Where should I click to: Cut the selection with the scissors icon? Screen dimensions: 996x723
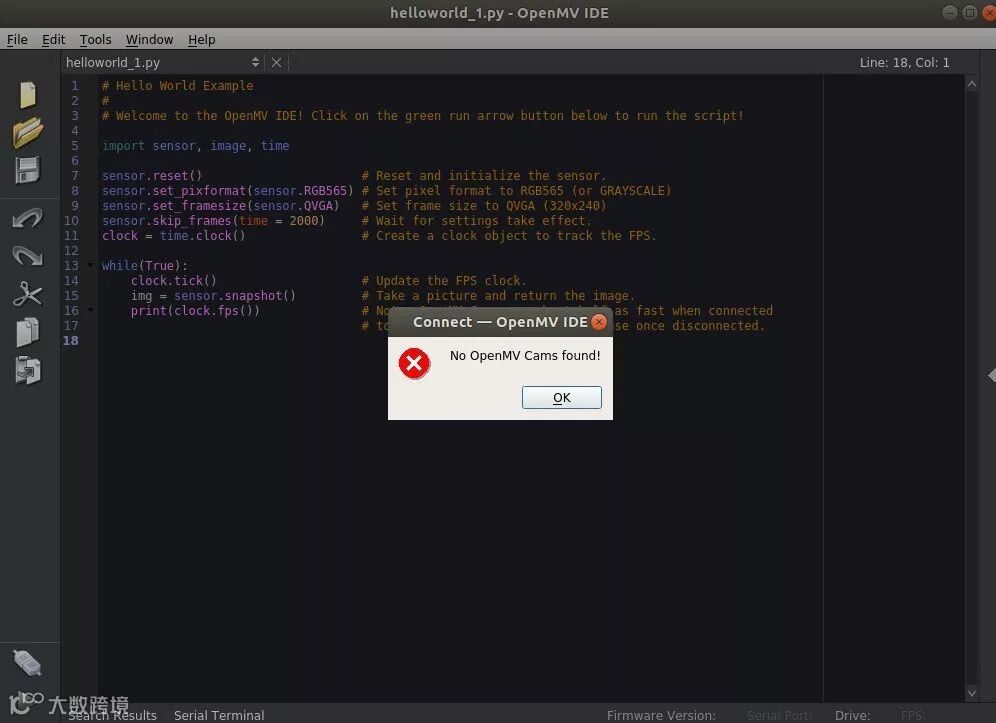click(x=28, y=294)
